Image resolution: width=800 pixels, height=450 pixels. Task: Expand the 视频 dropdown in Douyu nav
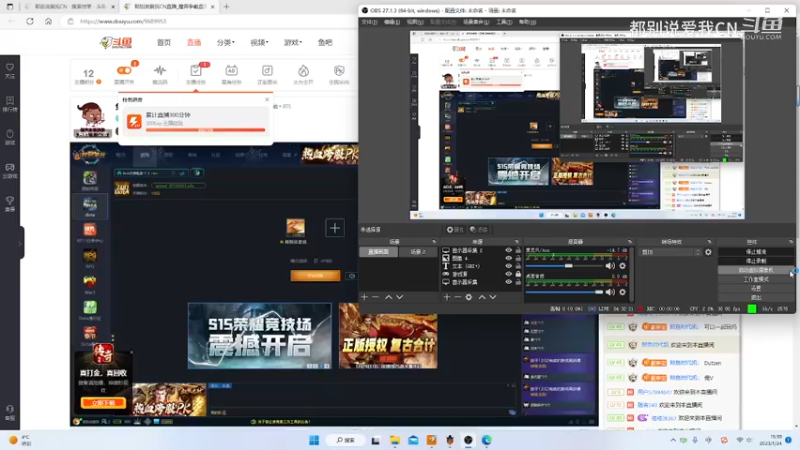259,42
